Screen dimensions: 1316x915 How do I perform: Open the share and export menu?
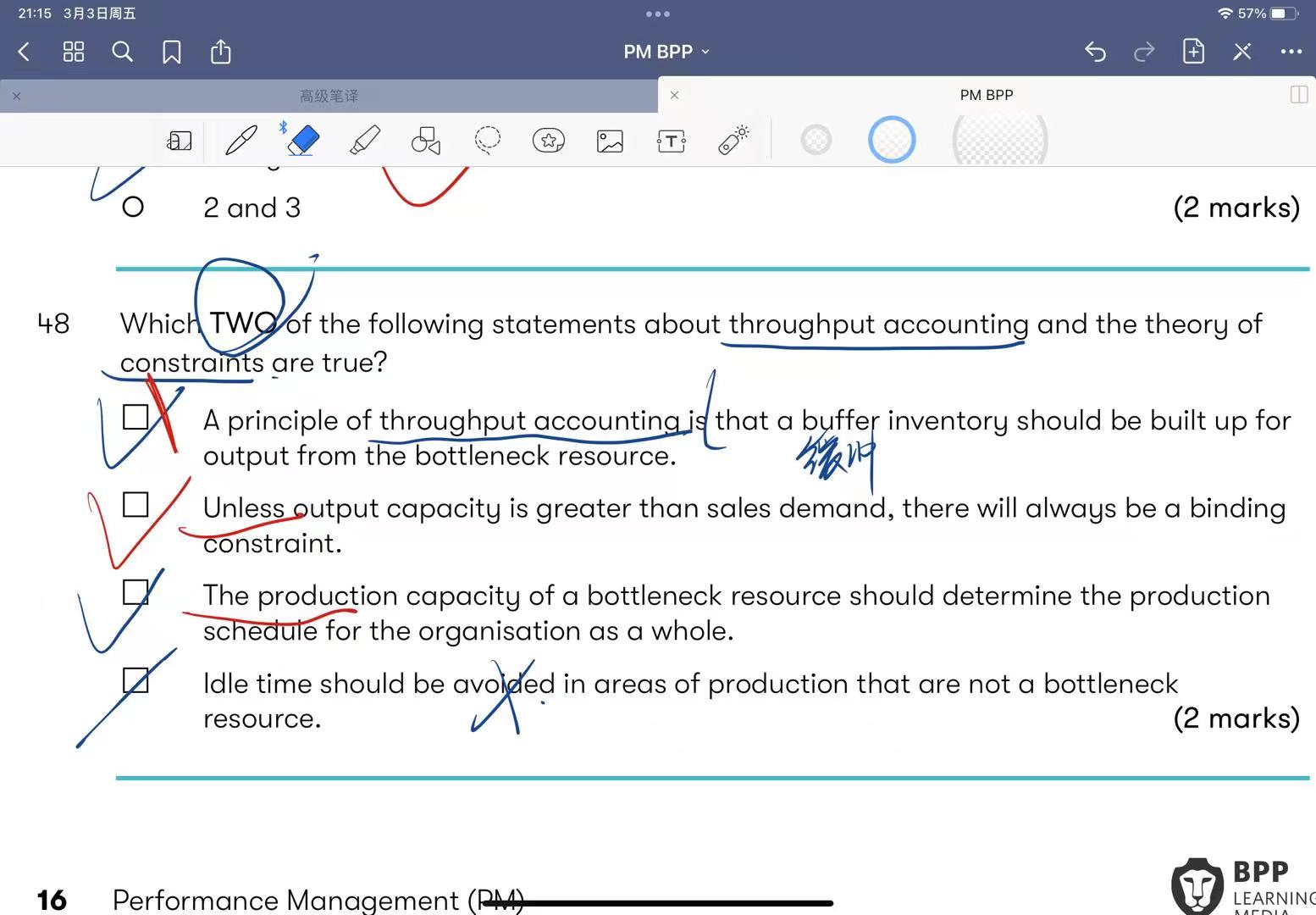tap(220, 52)
